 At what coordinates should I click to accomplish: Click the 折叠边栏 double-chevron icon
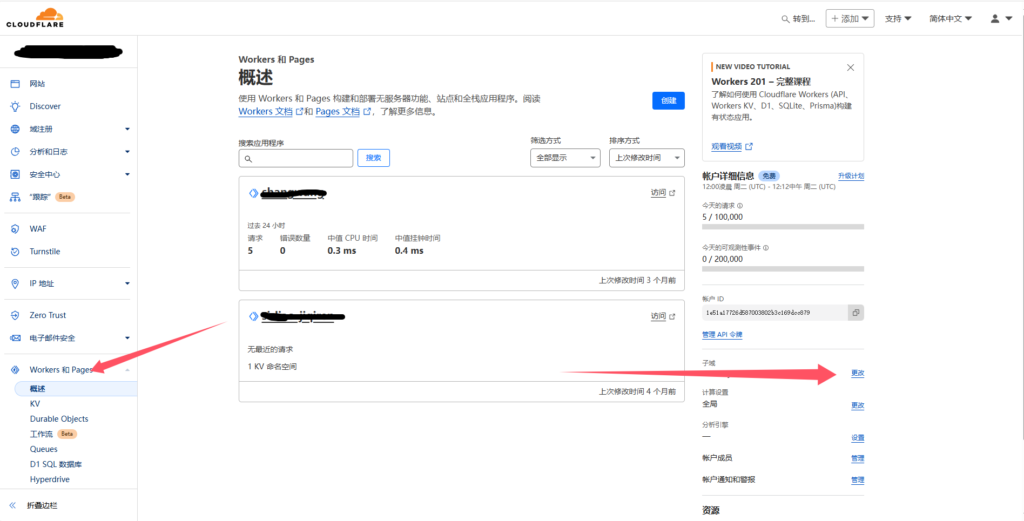[x=12, y=505]
